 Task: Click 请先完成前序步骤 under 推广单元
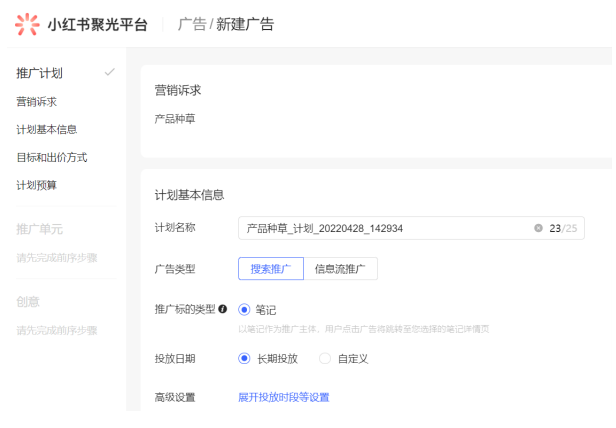[57, 258]
